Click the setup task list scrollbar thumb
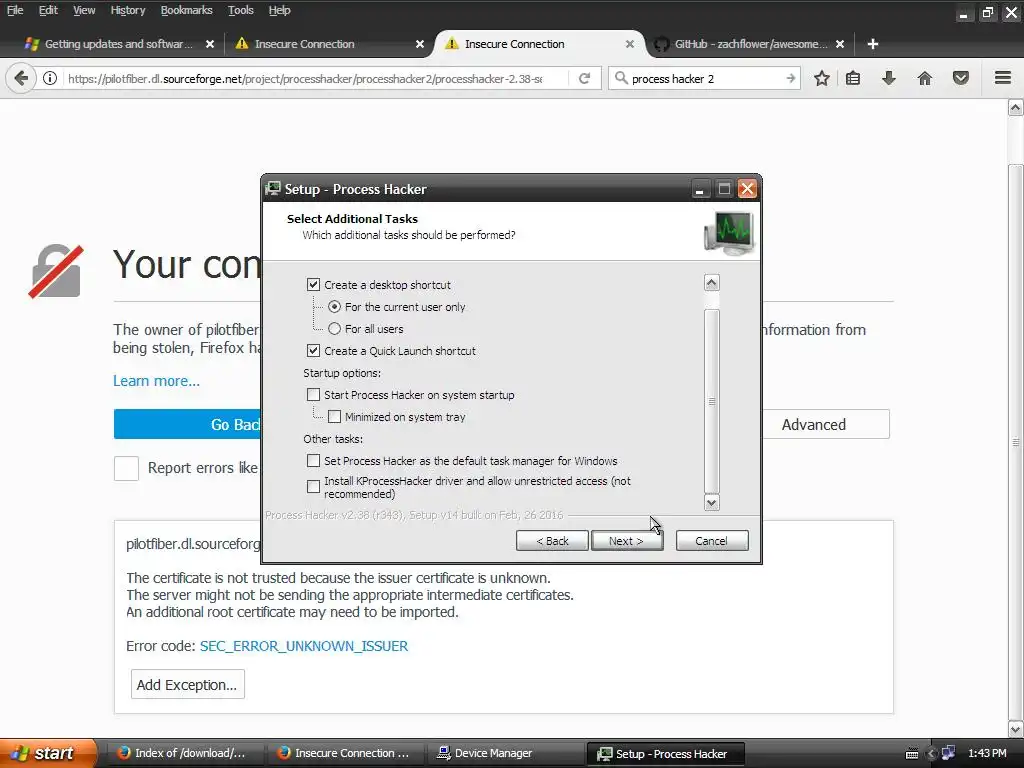This screenshot has width=1024, height=768. click(712, 402)
